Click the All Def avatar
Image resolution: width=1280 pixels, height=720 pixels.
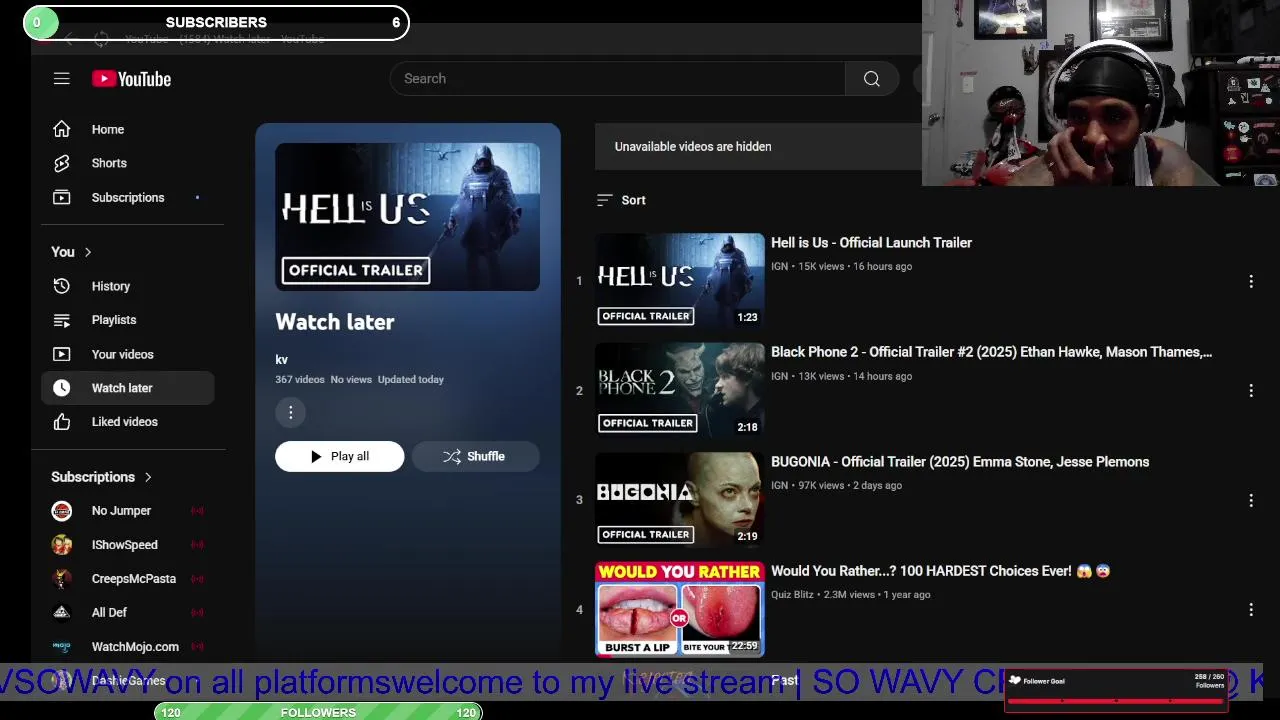62,613
